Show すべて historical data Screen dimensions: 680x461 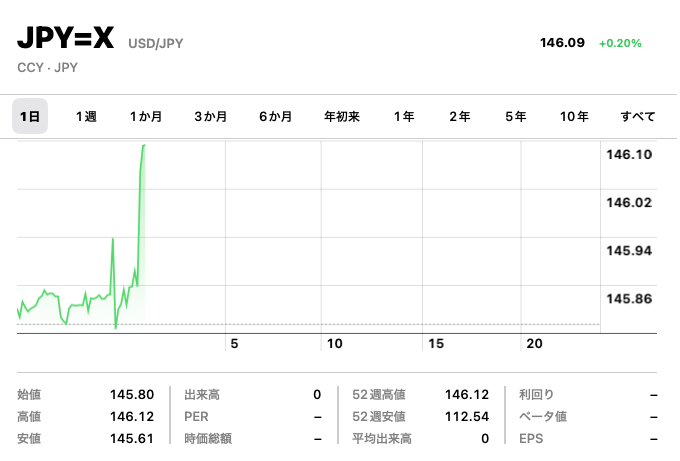638,117
